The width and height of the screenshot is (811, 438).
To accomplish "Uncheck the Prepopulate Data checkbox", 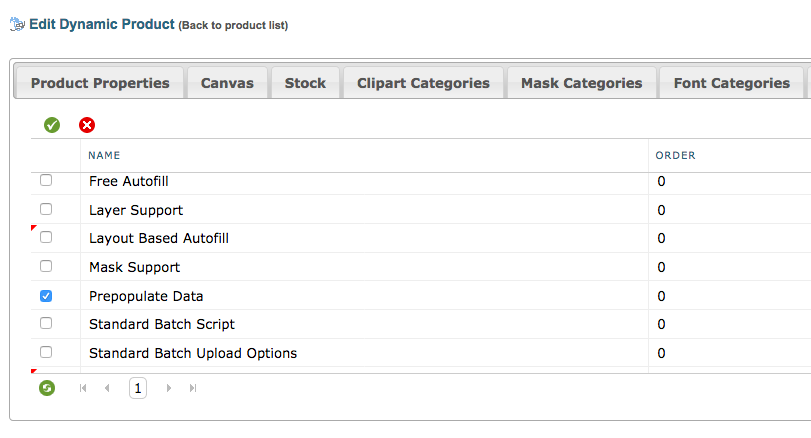I will tap(46, 296).
